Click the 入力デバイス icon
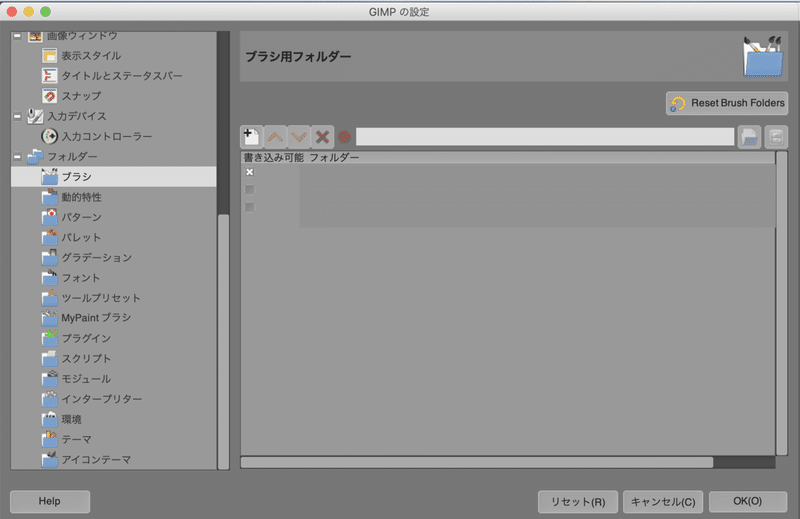The image size is (800, 519). 35,116
